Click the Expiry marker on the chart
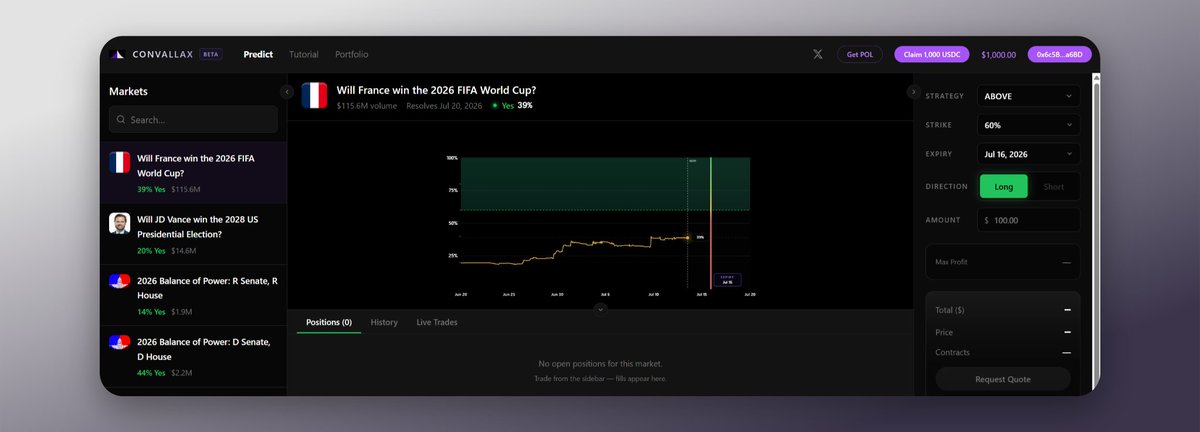The width and height of the screenshot is (1200, 432). click(727, 279)
